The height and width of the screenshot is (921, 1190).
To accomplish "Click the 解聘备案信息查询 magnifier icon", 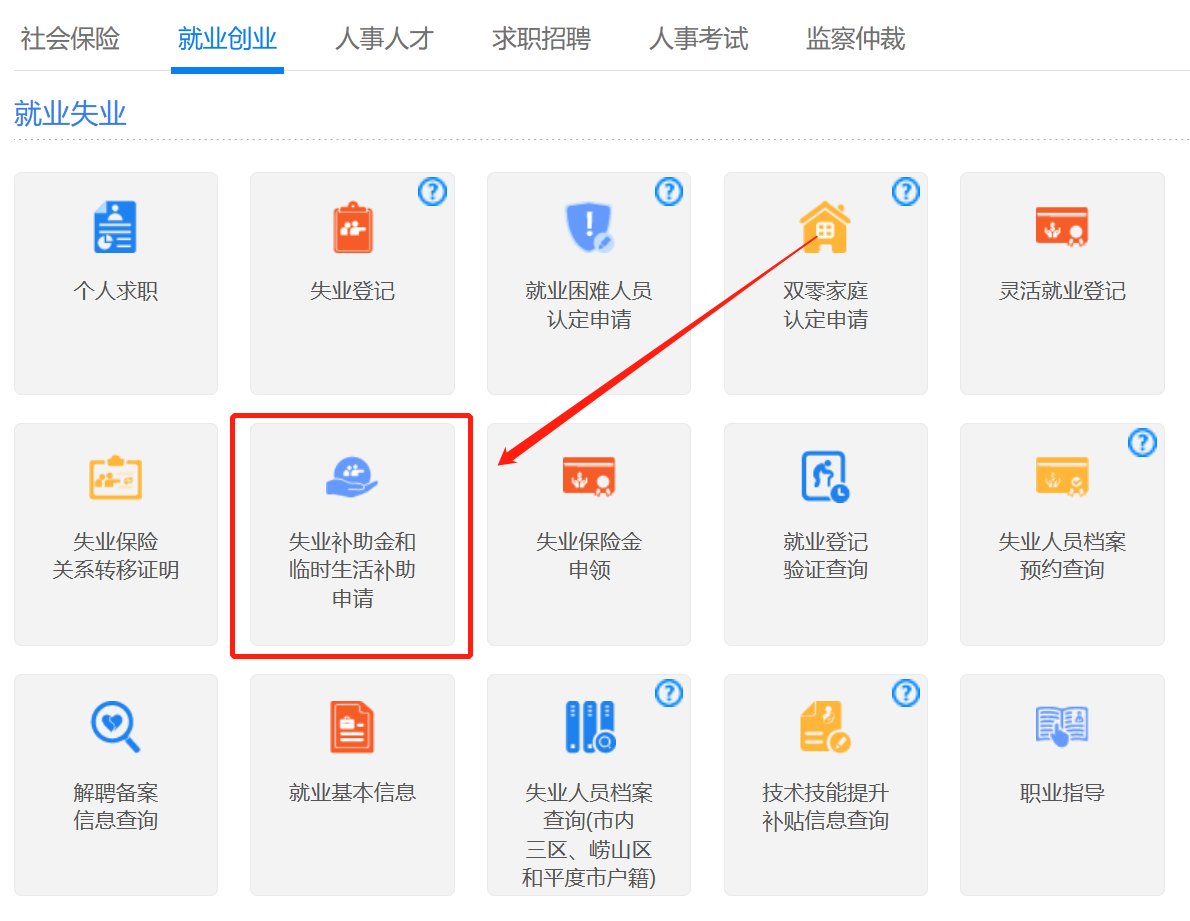I will 116,728.
